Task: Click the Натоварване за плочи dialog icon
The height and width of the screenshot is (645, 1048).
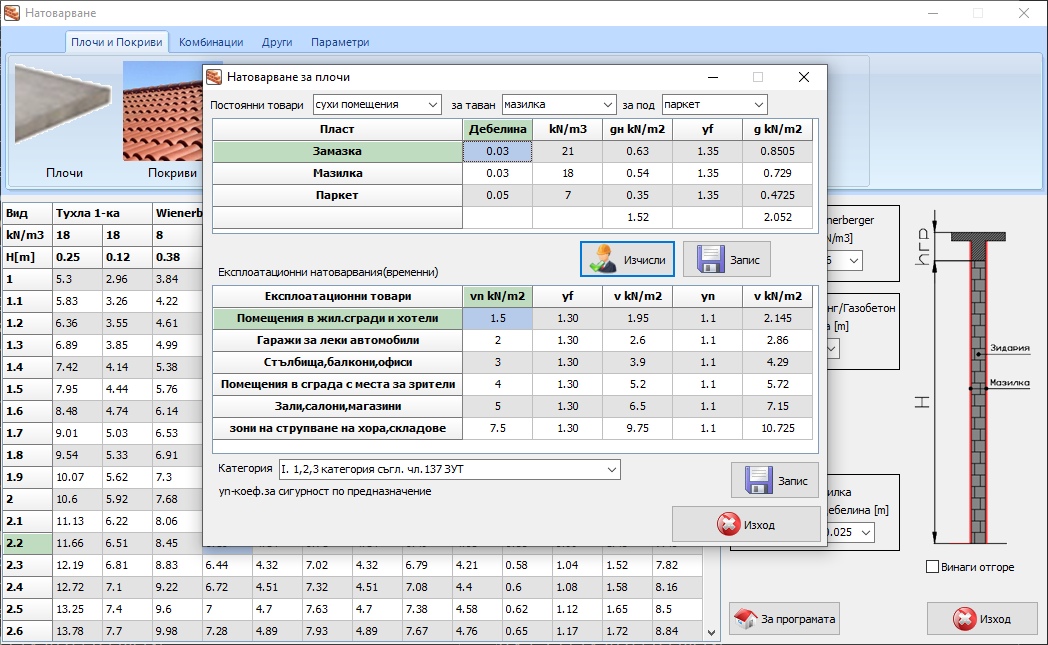Action: [x=214, y=77]
